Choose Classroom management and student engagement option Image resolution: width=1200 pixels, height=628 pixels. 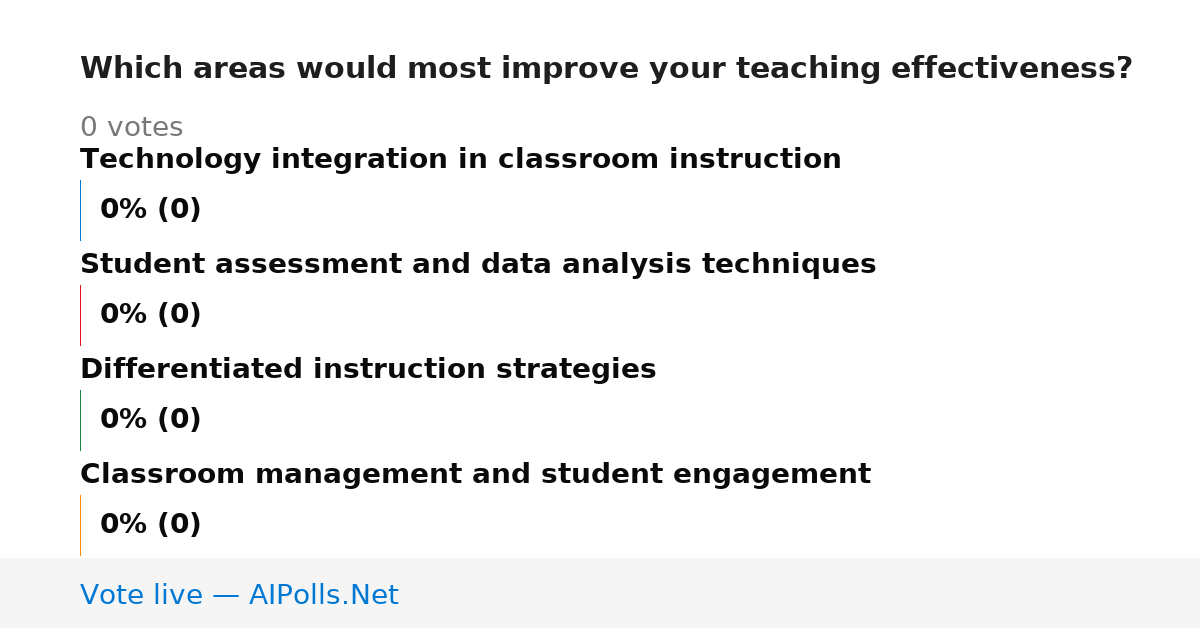click(475, 474)
